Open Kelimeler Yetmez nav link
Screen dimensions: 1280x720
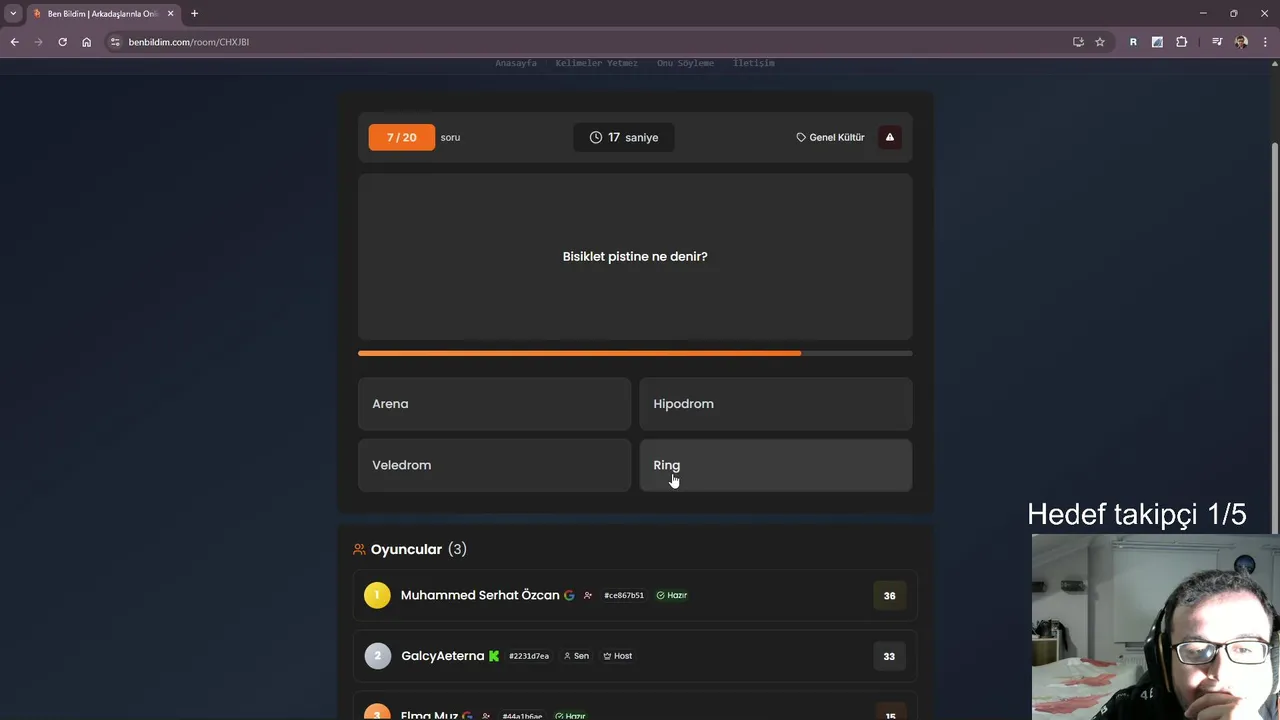[596, 63]
